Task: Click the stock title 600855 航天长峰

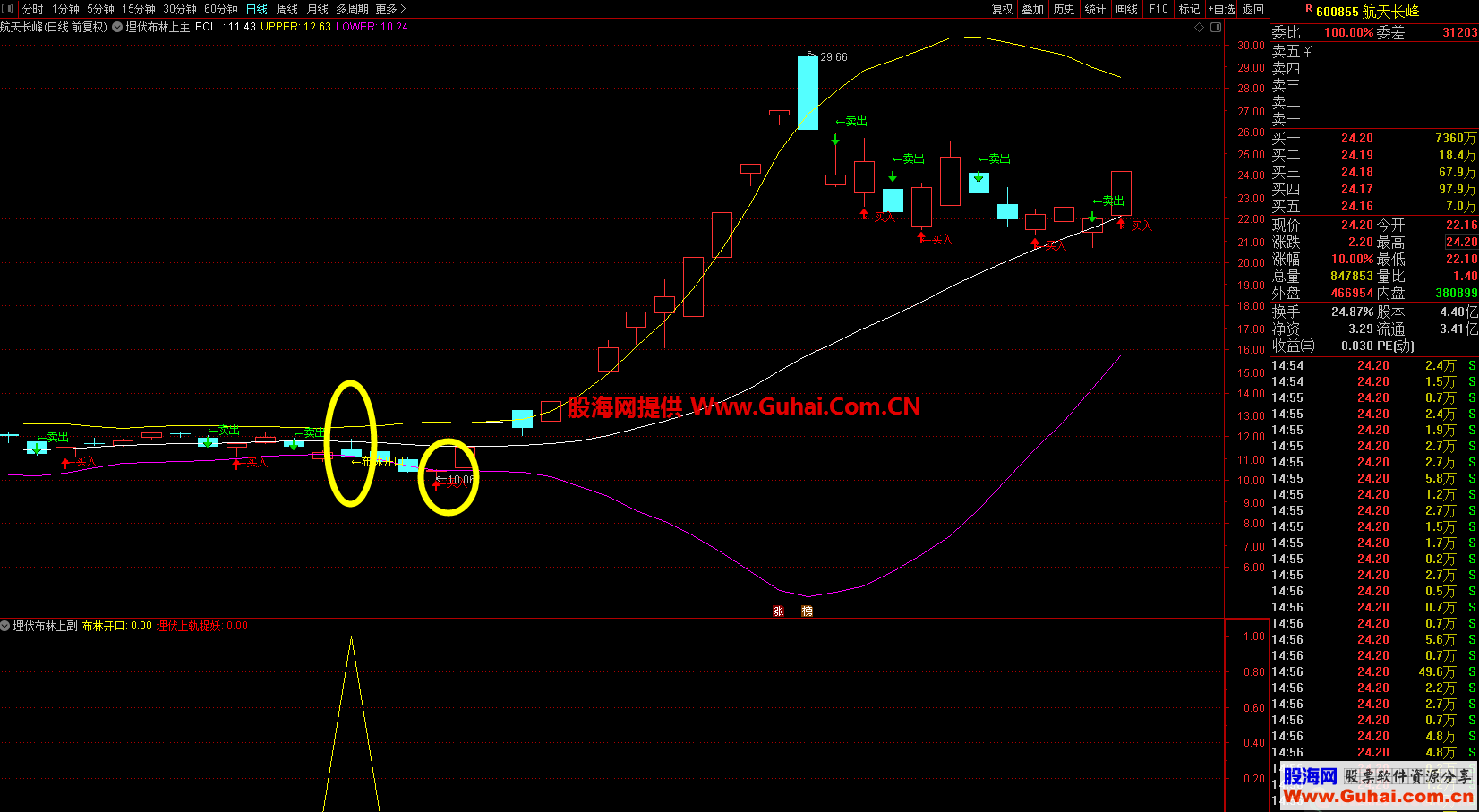Action: tap(1368, 12)
